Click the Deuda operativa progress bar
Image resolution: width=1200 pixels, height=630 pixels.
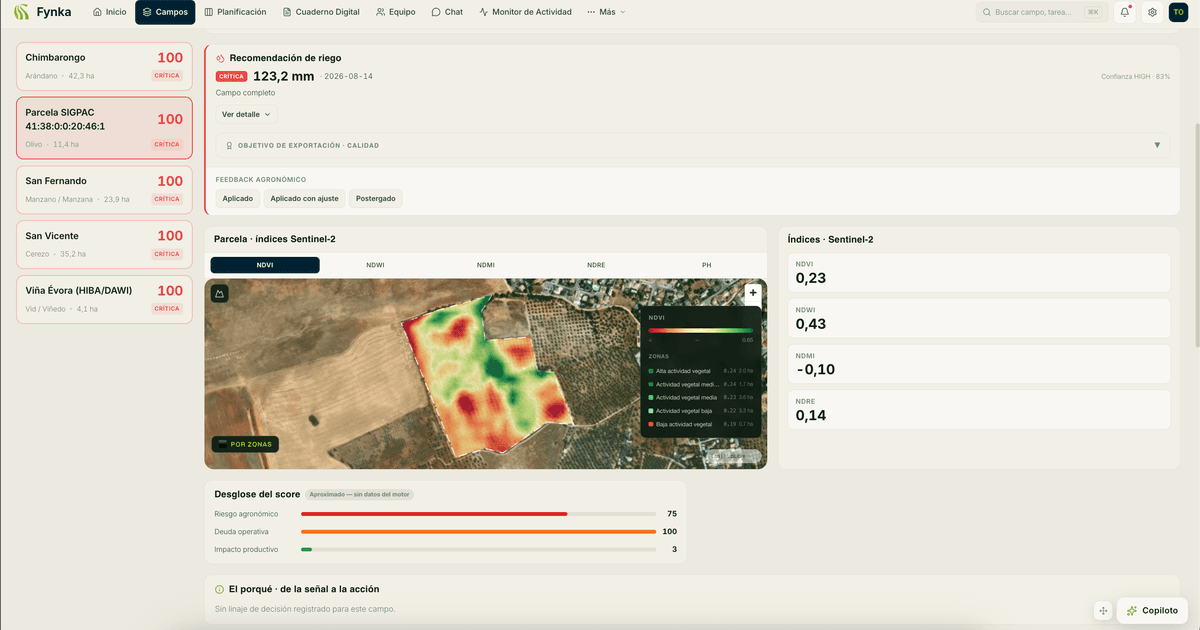click(x=479, y=532)
